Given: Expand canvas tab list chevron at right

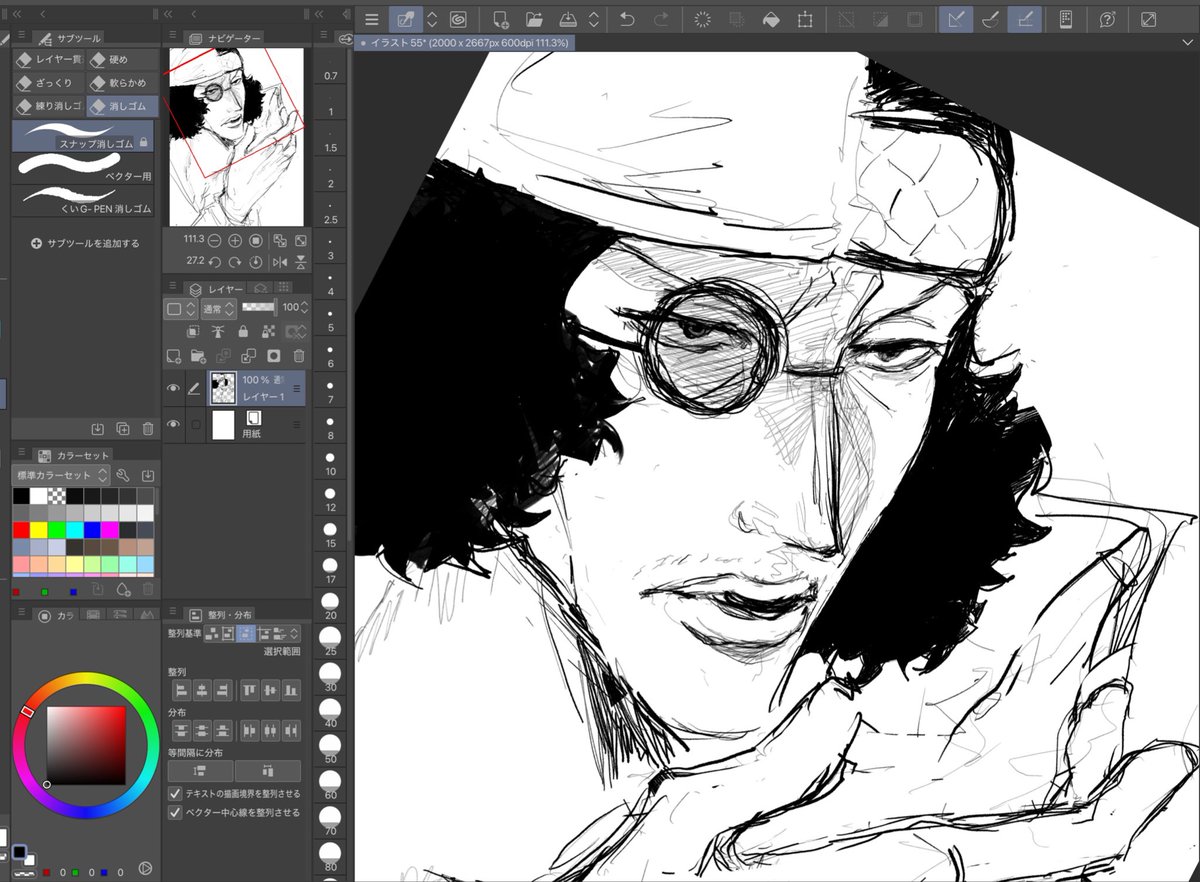Looking at the screenshot, I should pyautogui.click(x=1189, y=43).
